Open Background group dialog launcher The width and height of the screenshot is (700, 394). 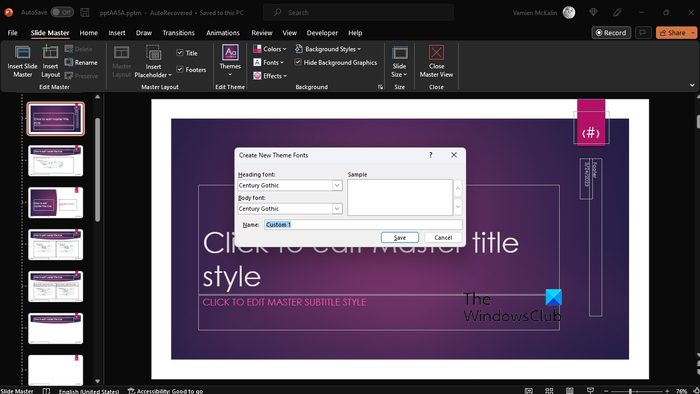(x=380, y=87)
